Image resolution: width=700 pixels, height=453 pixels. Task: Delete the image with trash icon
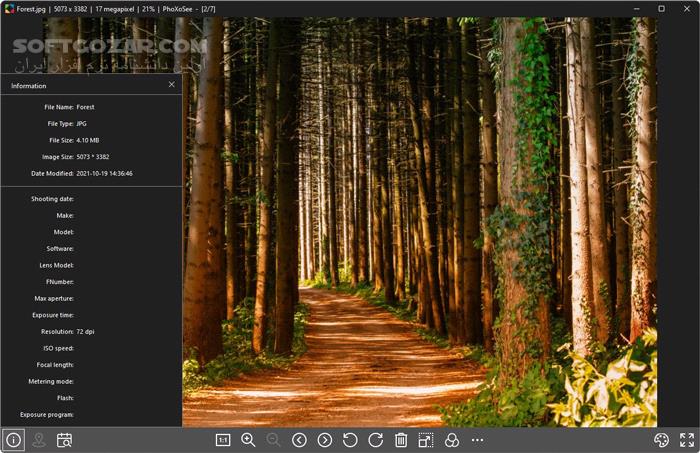point(401,440)
